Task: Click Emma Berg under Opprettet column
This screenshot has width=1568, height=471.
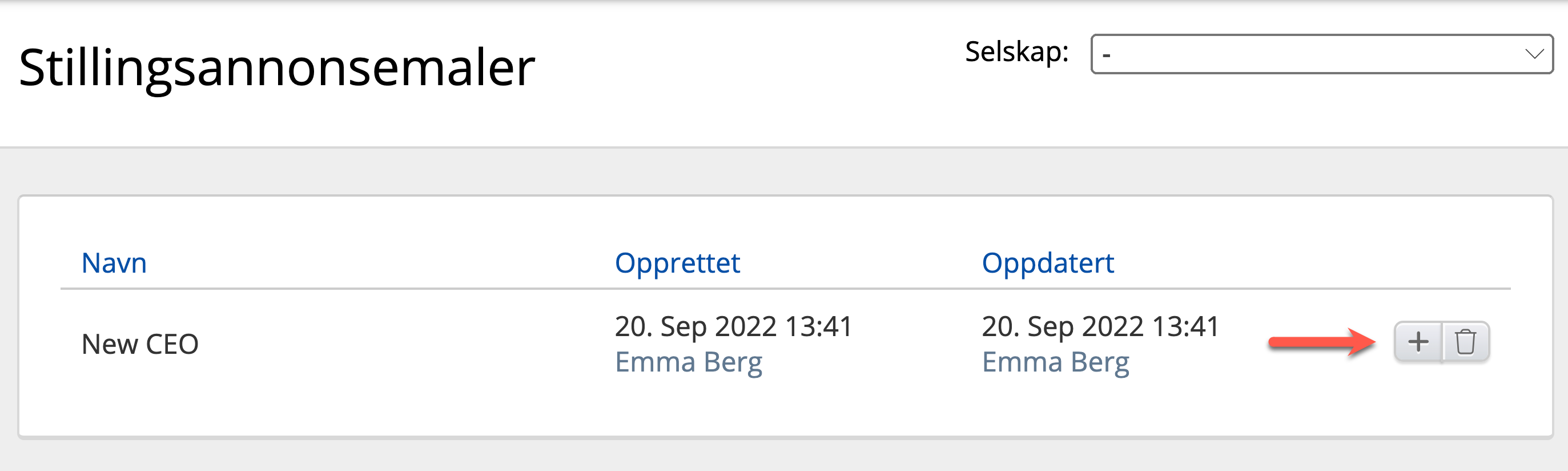Action: pyautogui.click(x=688, y=362)
